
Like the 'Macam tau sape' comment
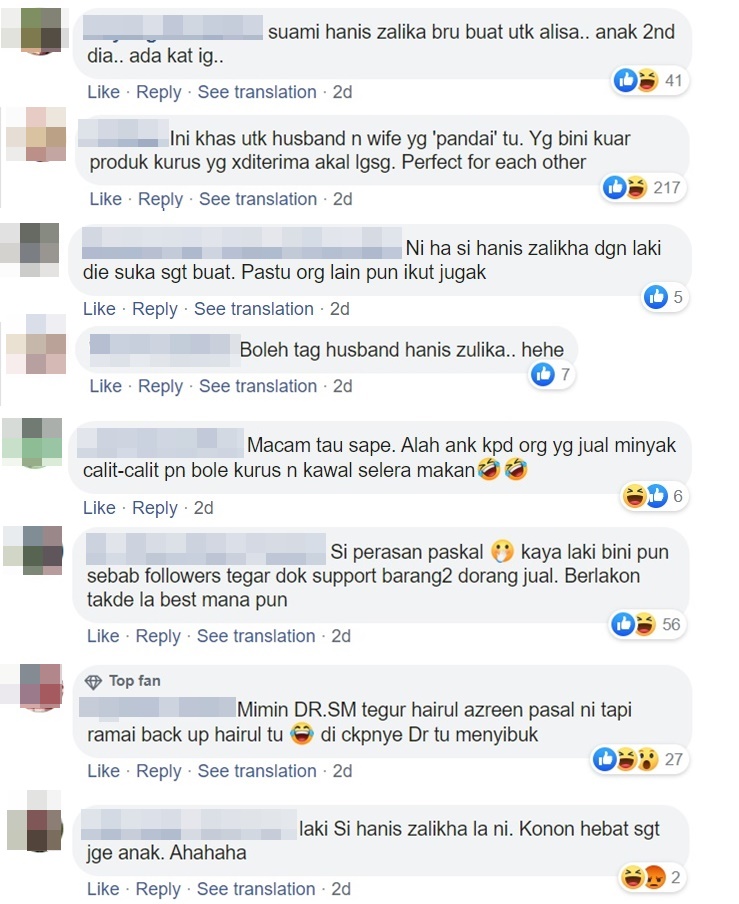pyautogui.click(x=99, y=507)
